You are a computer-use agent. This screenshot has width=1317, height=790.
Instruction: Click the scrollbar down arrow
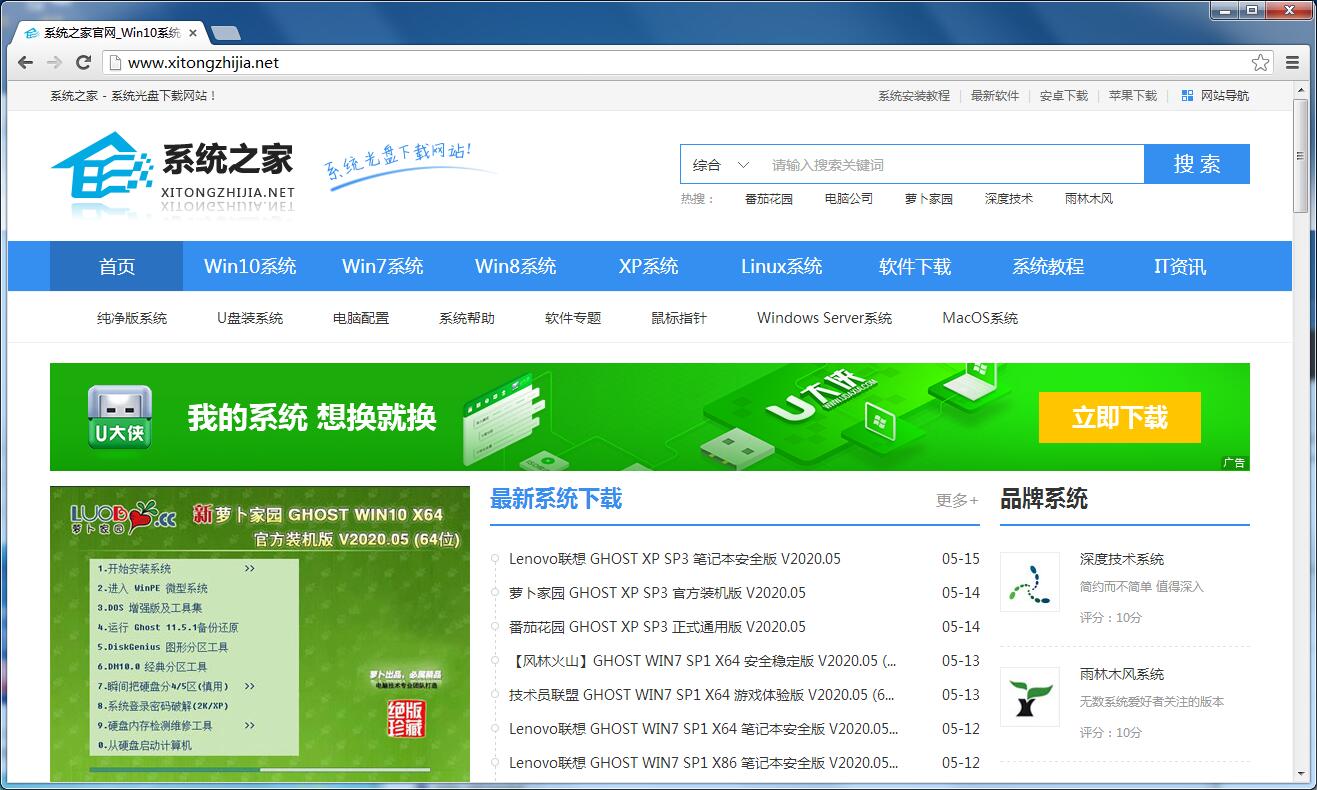(x=1300, y=774)
